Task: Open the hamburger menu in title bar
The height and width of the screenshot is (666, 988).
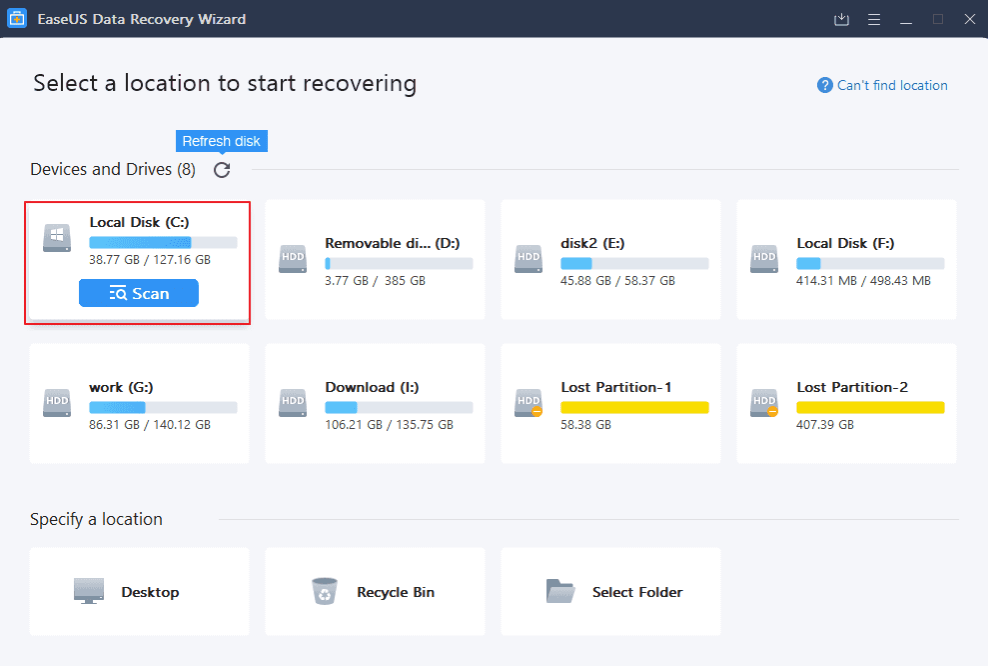Action: pos(874,19)
